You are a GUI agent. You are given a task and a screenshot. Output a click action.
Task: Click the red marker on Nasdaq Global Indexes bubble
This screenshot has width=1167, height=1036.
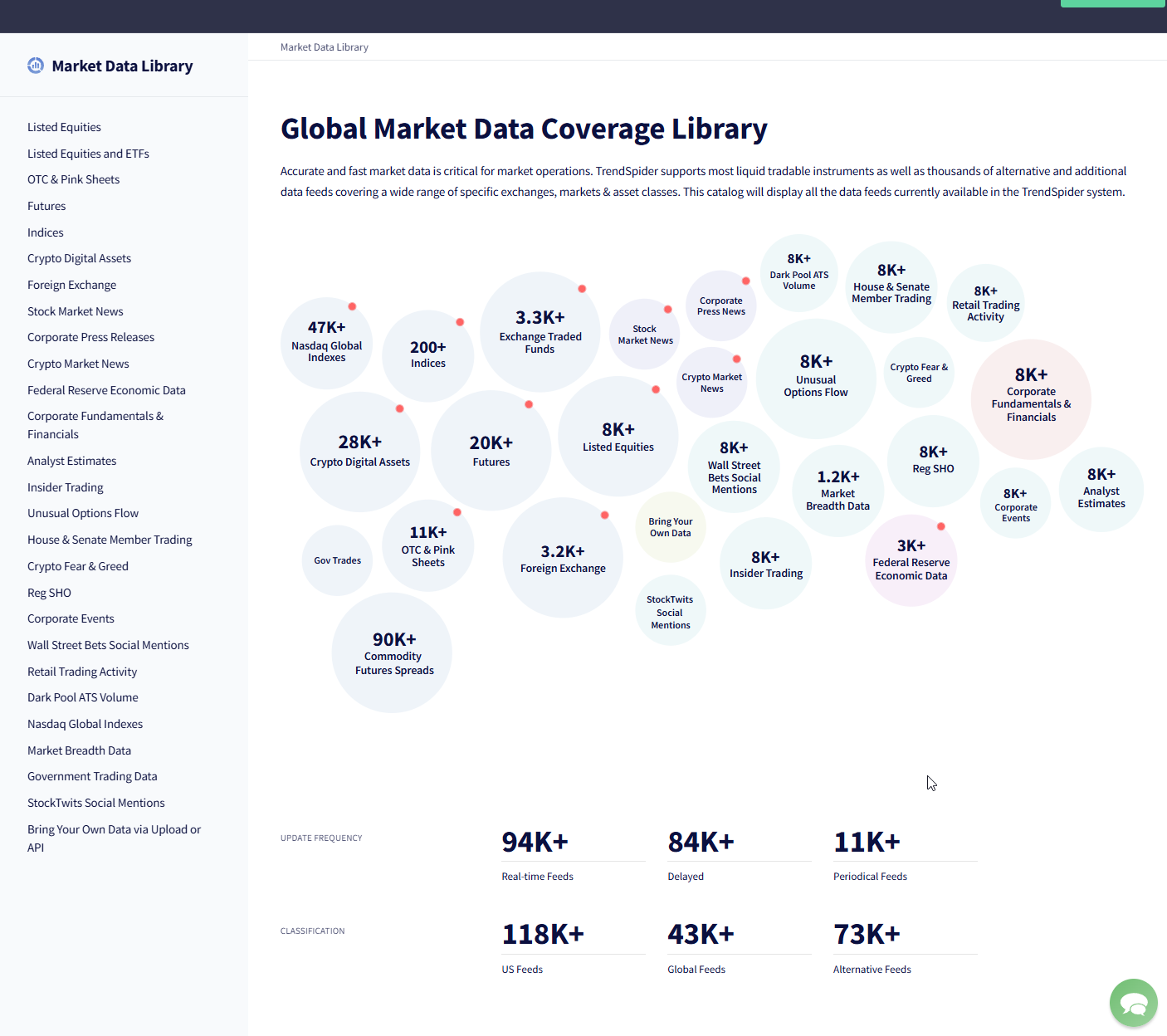351,305
